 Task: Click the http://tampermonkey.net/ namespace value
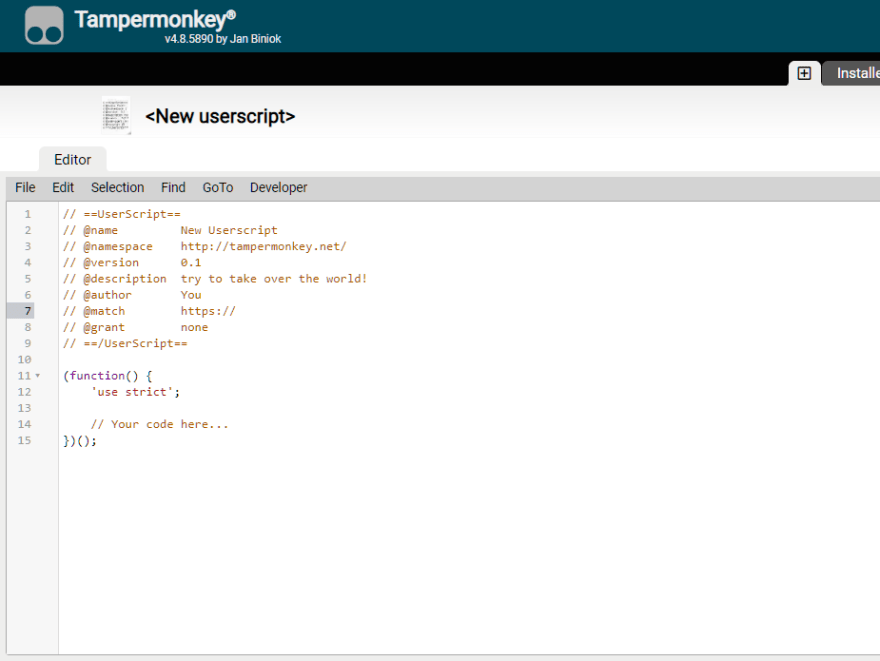pos(263,246)
